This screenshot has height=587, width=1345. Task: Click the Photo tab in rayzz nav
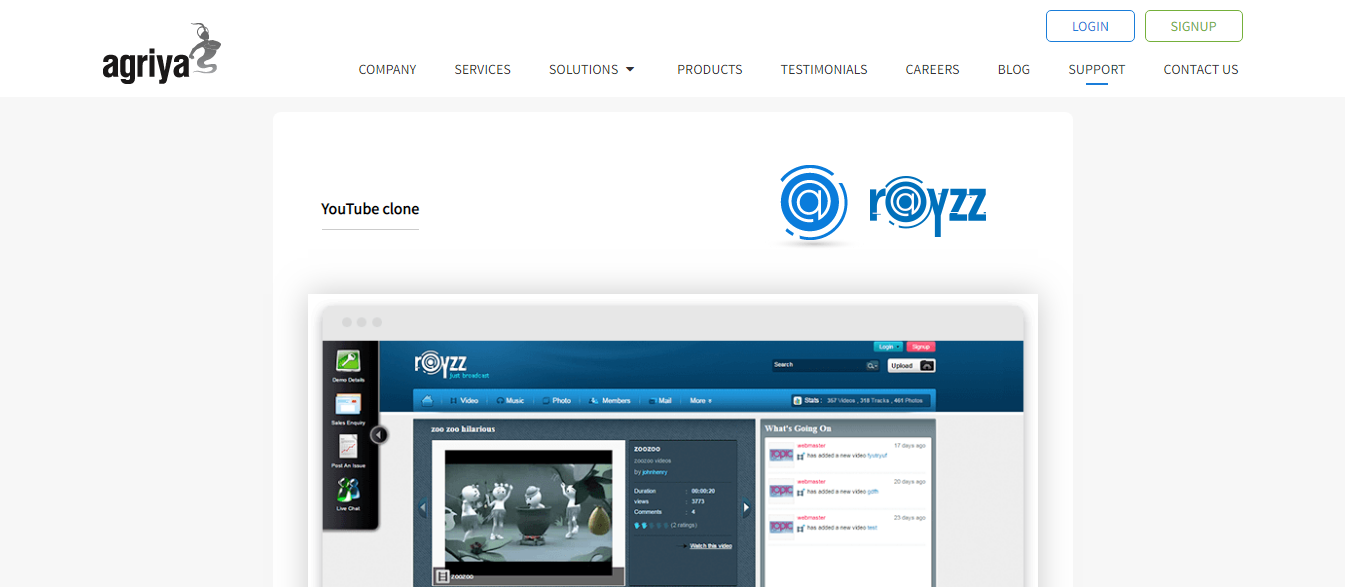(556, 401)
